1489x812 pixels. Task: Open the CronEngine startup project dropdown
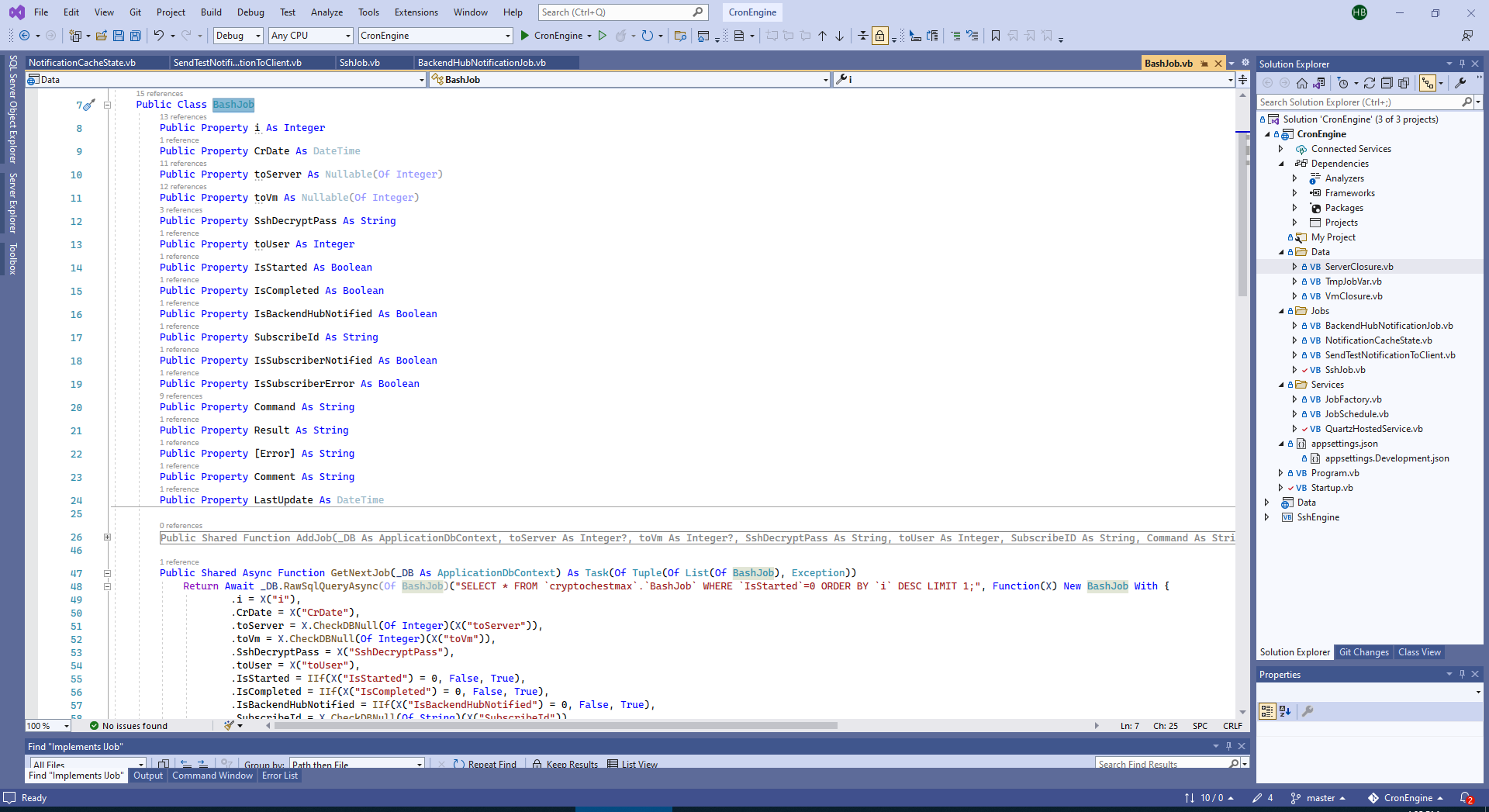(x=436, y=36)
